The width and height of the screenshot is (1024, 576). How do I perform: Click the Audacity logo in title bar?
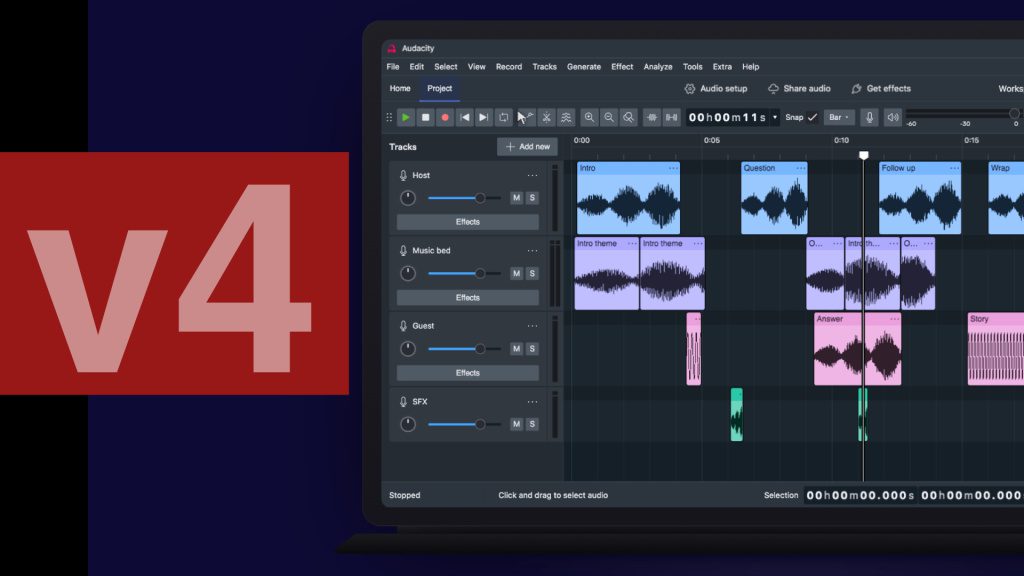pos(392,48)
